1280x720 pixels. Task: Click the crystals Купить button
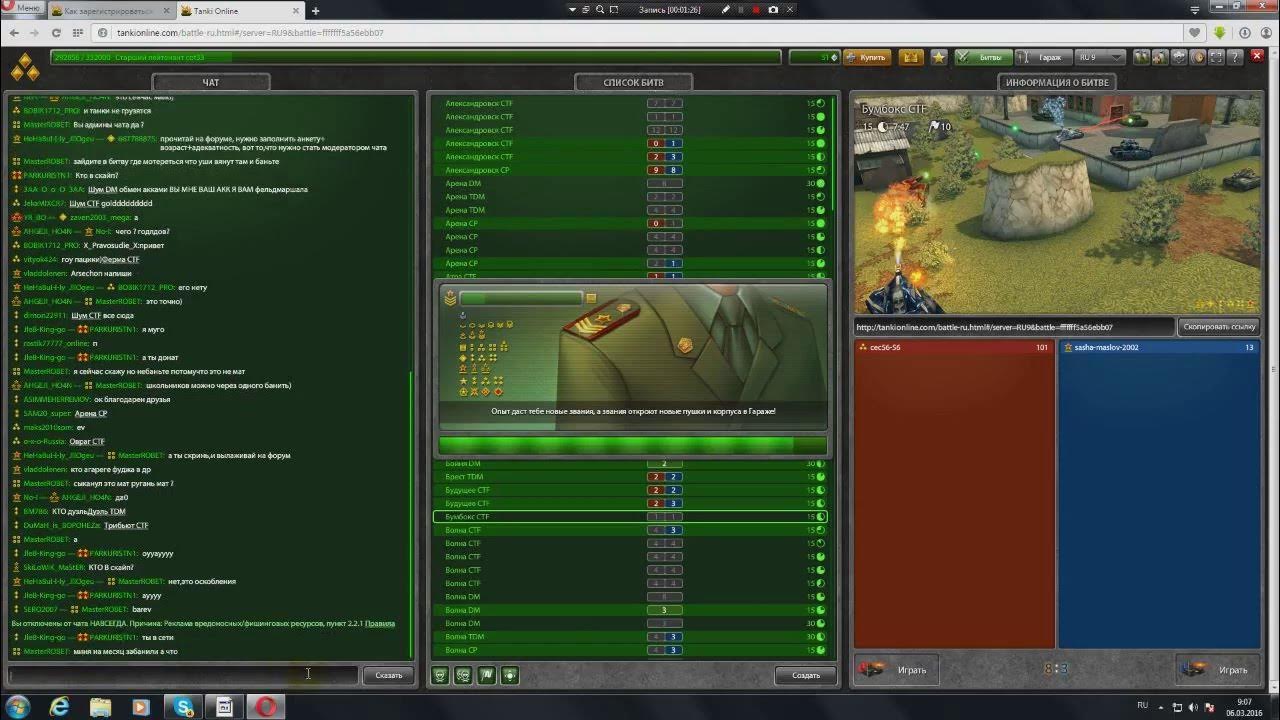point(867,57)
